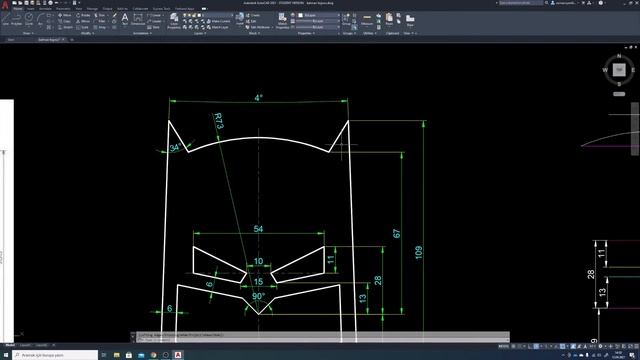Click the Match Properties tool
The image size is (640, 360).
[x=282, y=21]
